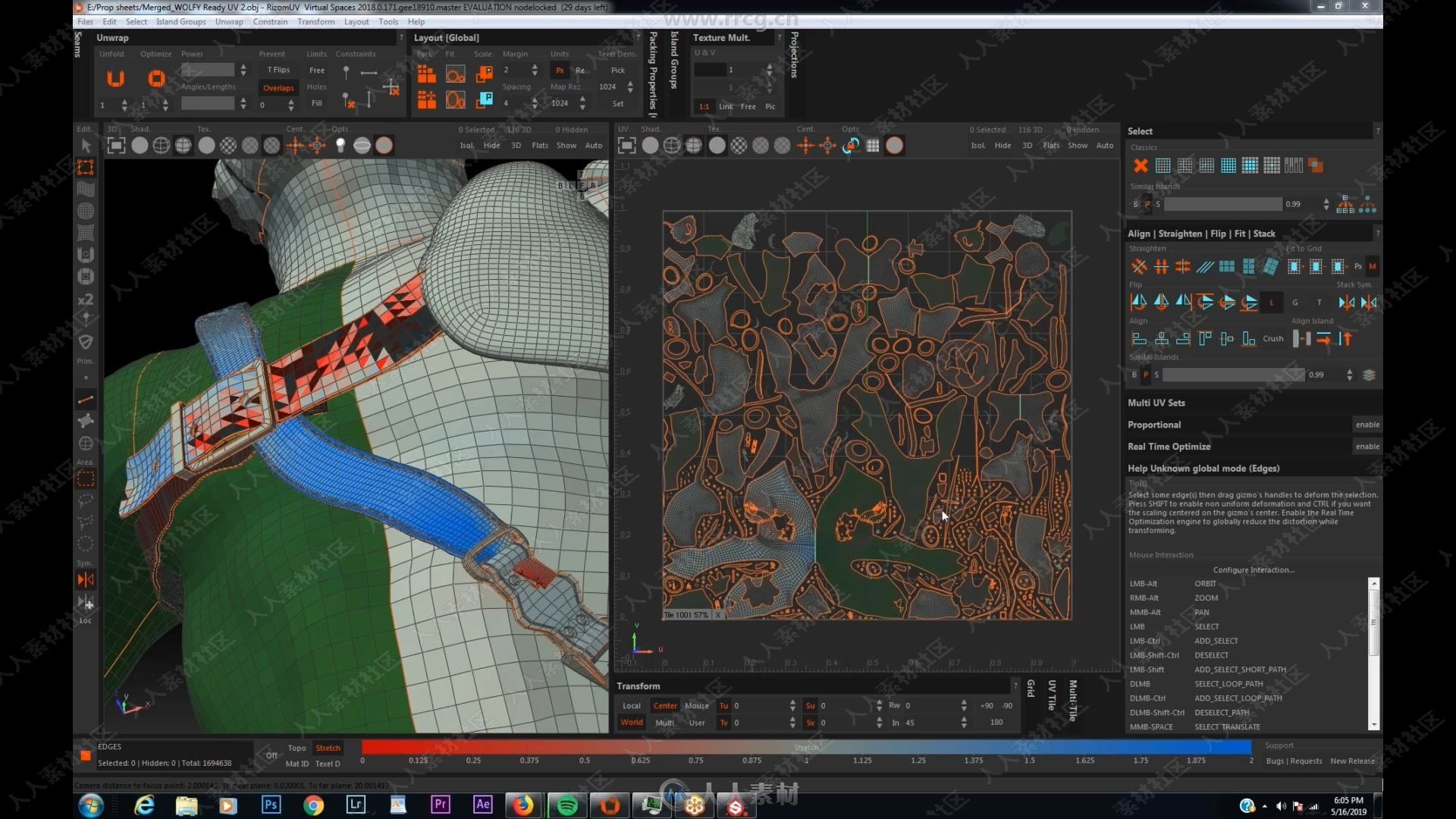This screenshot has width=1456, height=819.
Task: Click the orange symmetry icon in the left toolbar
Action: (86, 580)
